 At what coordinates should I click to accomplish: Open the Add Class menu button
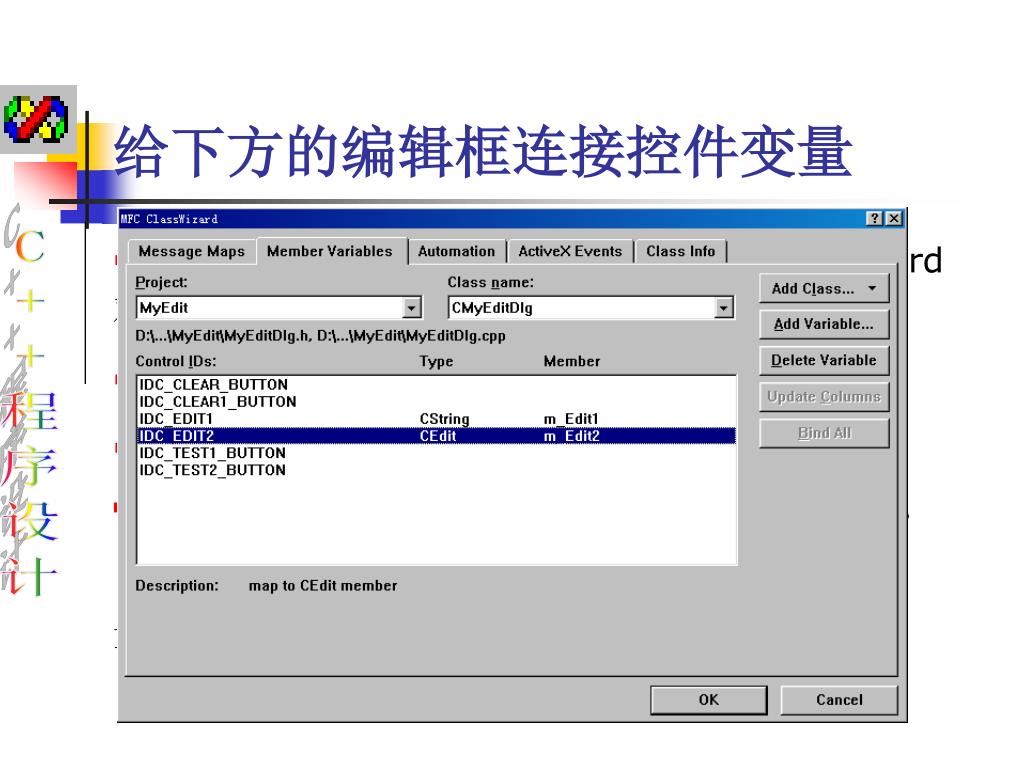(x=824, y=289)
